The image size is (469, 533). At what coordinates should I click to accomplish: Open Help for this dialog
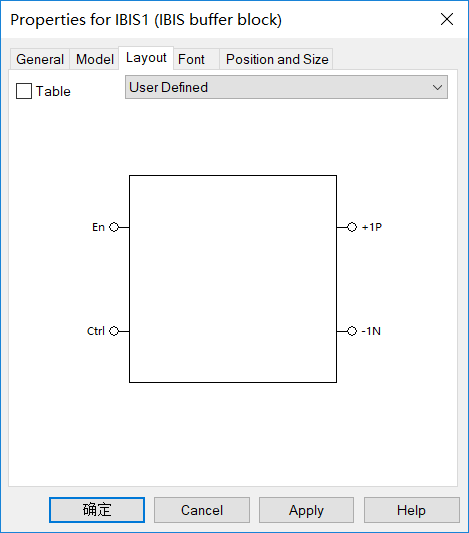click(x=412, y=510)
